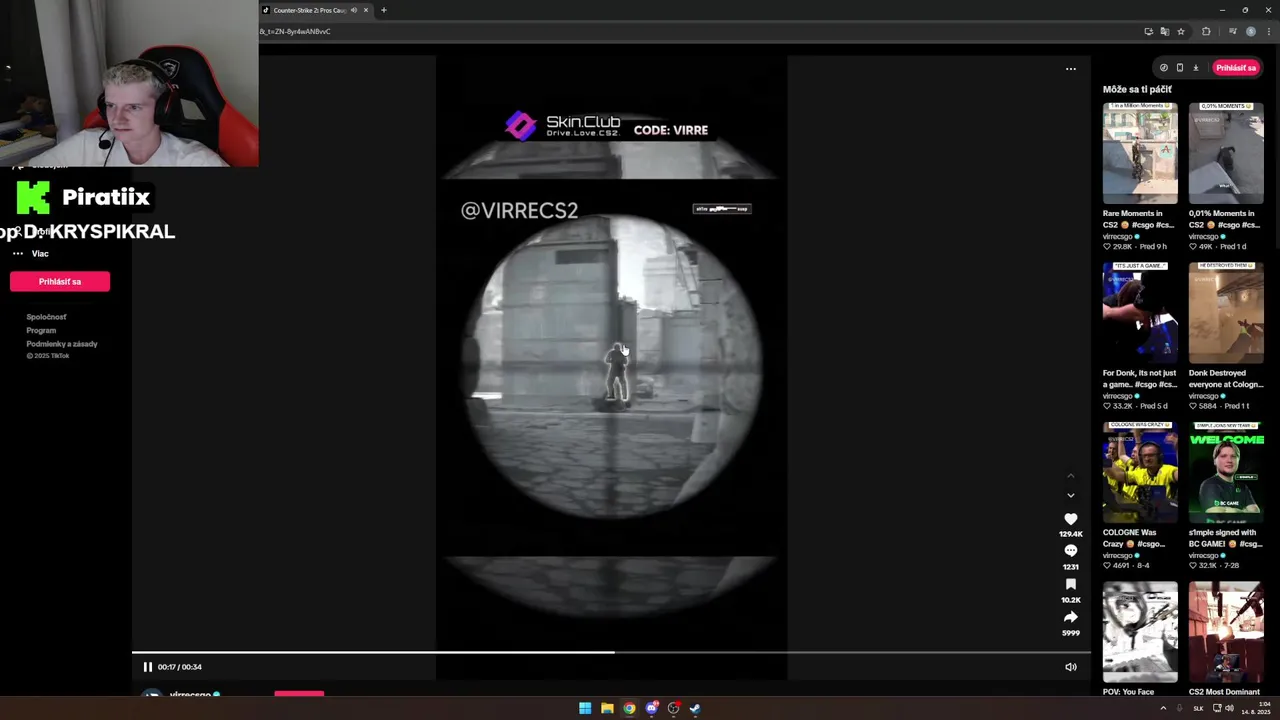This screenshot has height=720, width=1280.
Task: Open the taskbar app with the red badge
Action: [673, 708]
